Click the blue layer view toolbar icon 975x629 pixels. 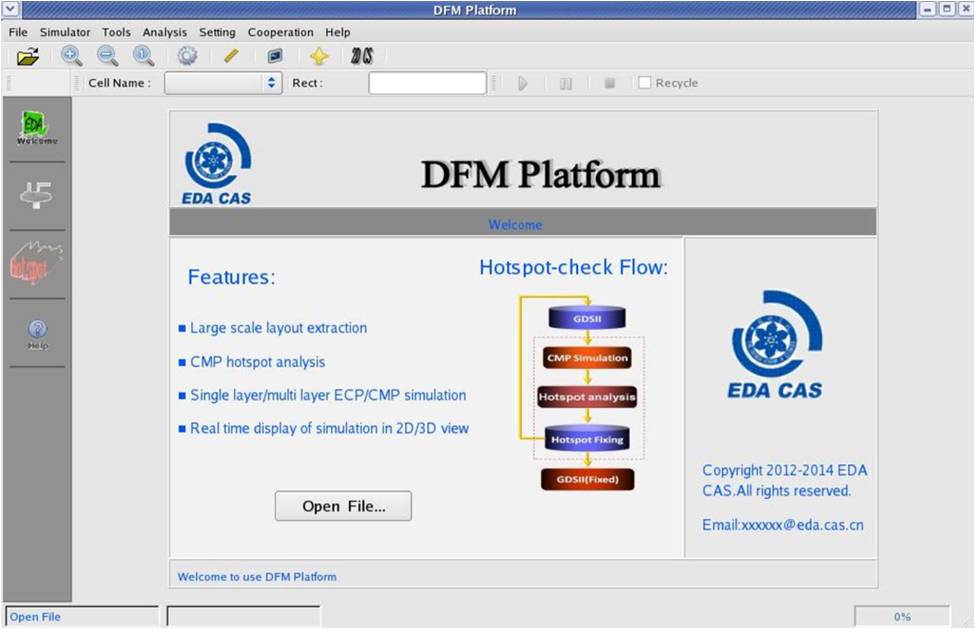pyautogui.click(x=275, y=57)
